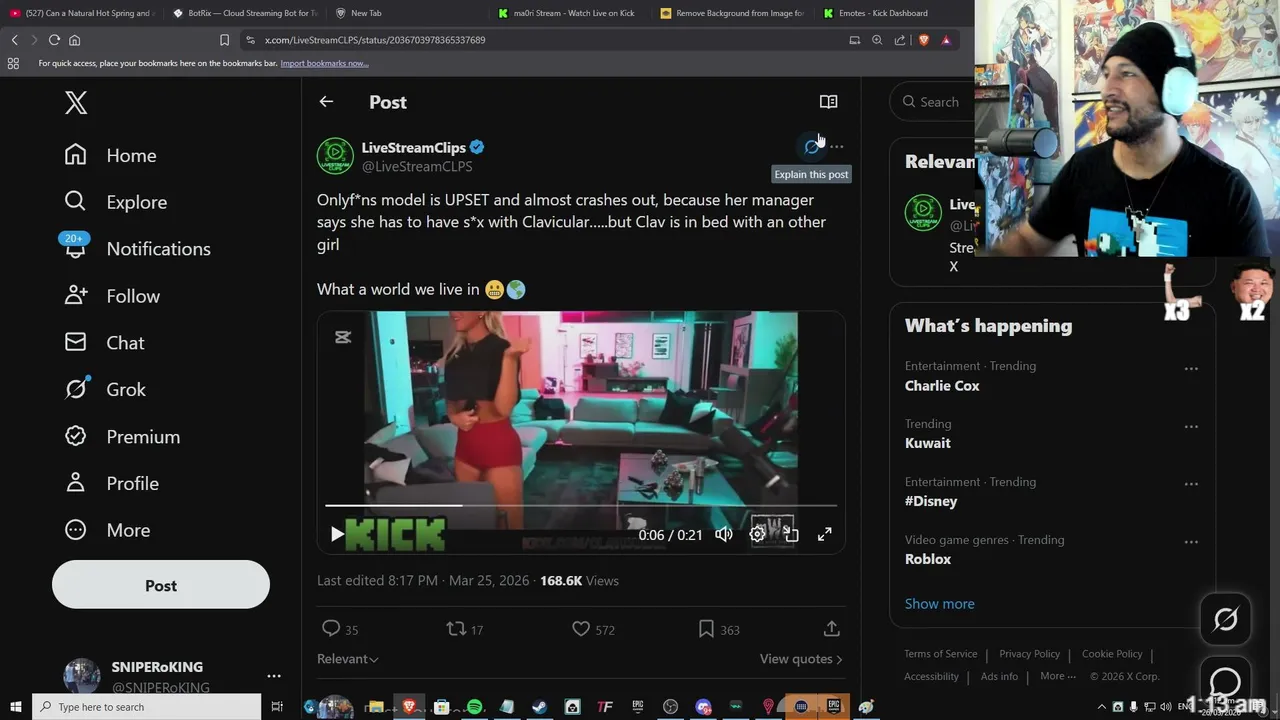
Task: Click the browser address bar URL
Action: point(375,40)
